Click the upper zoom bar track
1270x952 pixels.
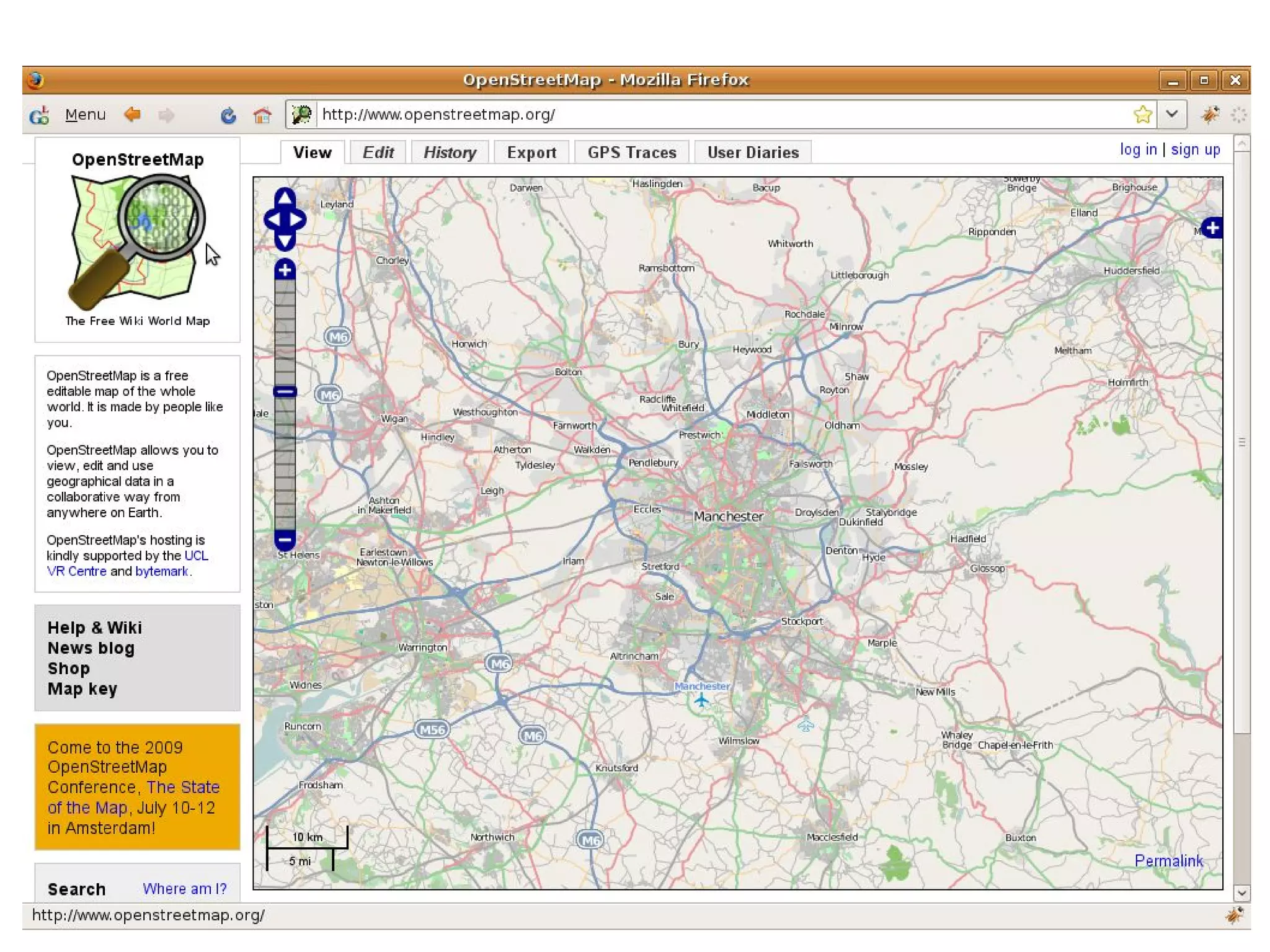(x=285, y=332)
